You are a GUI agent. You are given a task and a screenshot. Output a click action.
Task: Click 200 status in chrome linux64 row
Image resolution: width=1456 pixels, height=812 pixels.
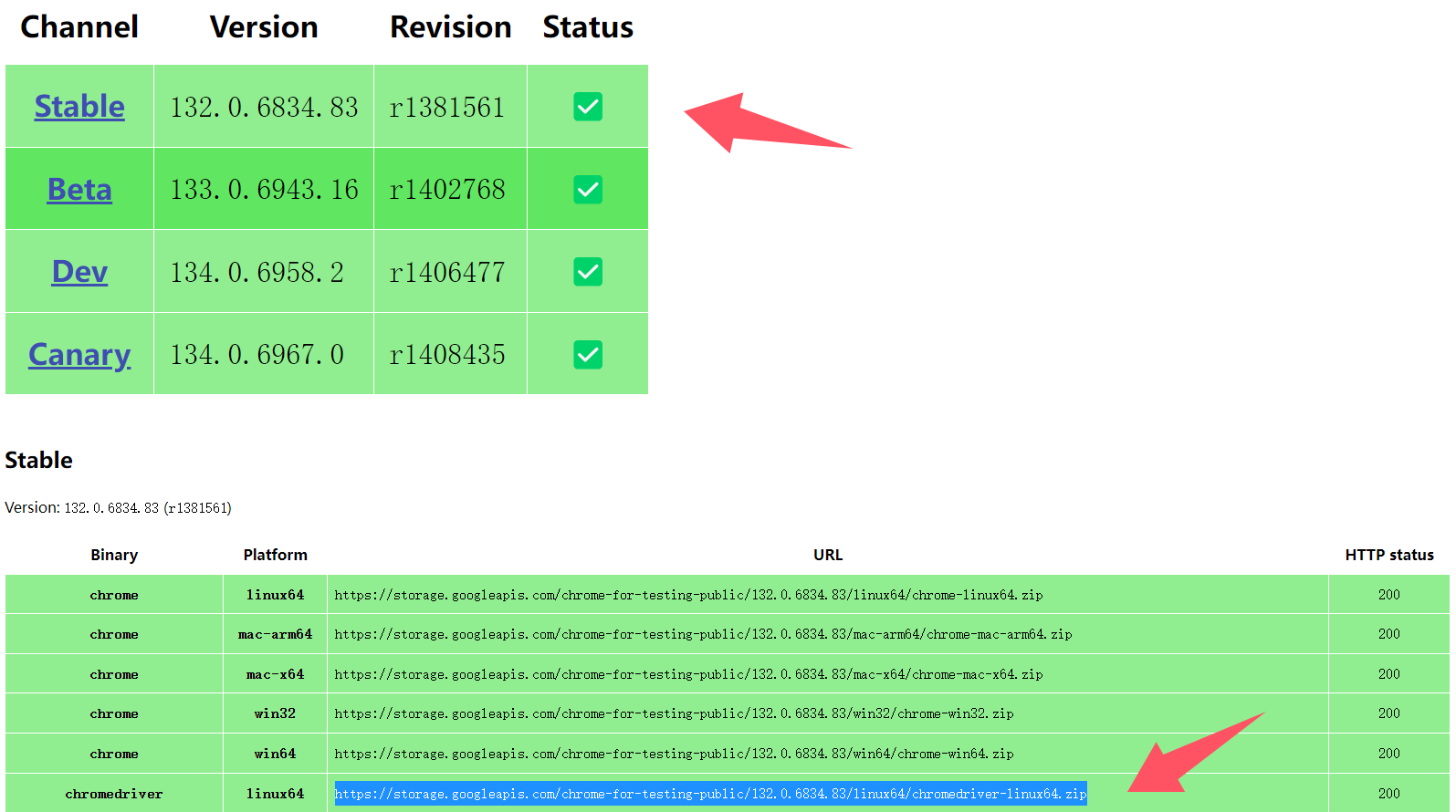tap(1389, 595)
